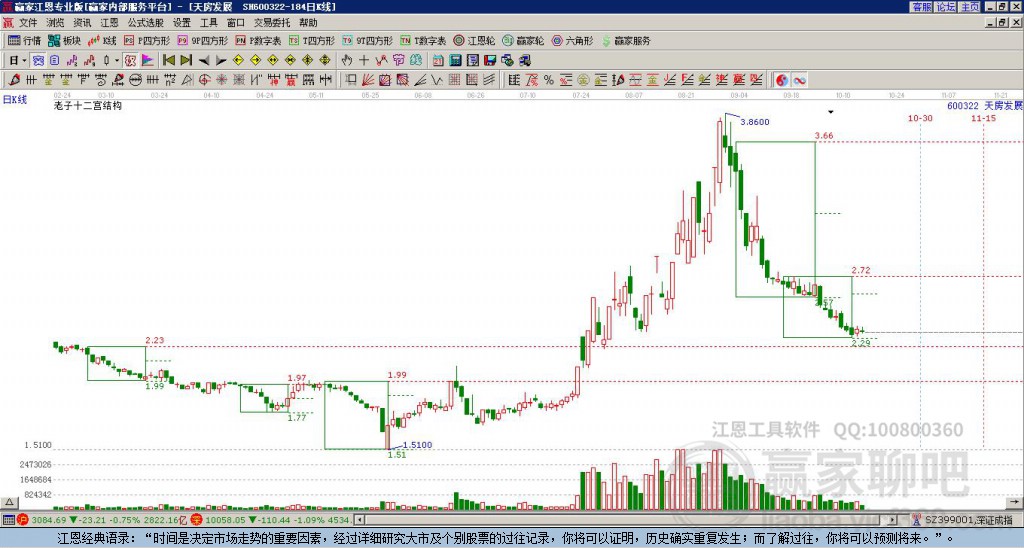The image size is (1024, 548).
Task: Jump to first bar icon
Action: click(x=168, y=61)
